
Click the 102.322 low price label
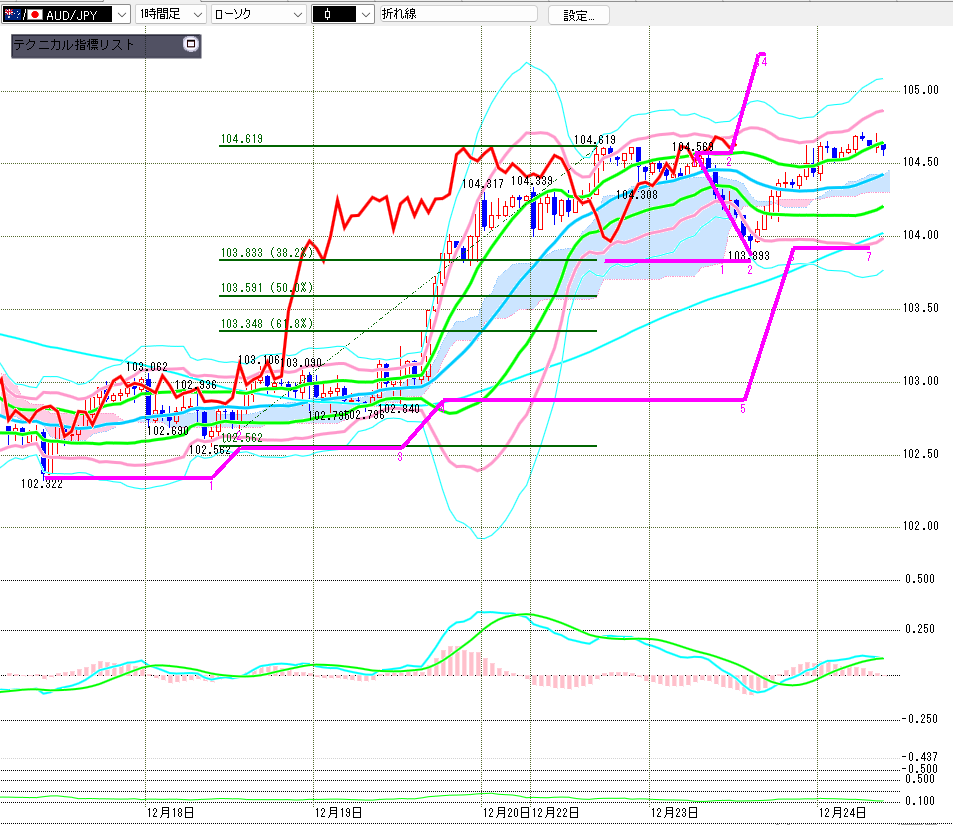tap(40, 484)
